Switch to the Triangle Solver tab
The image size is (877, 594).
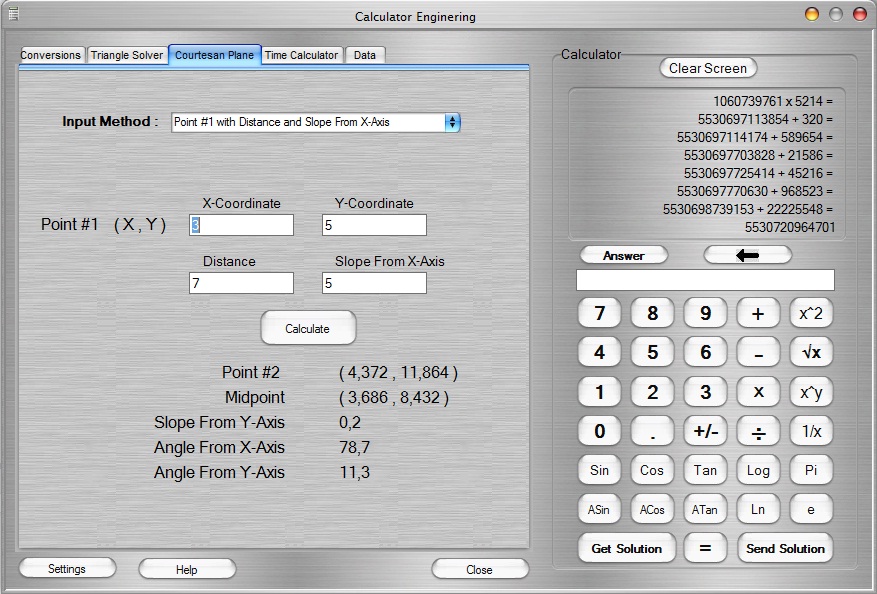point(127,55)
